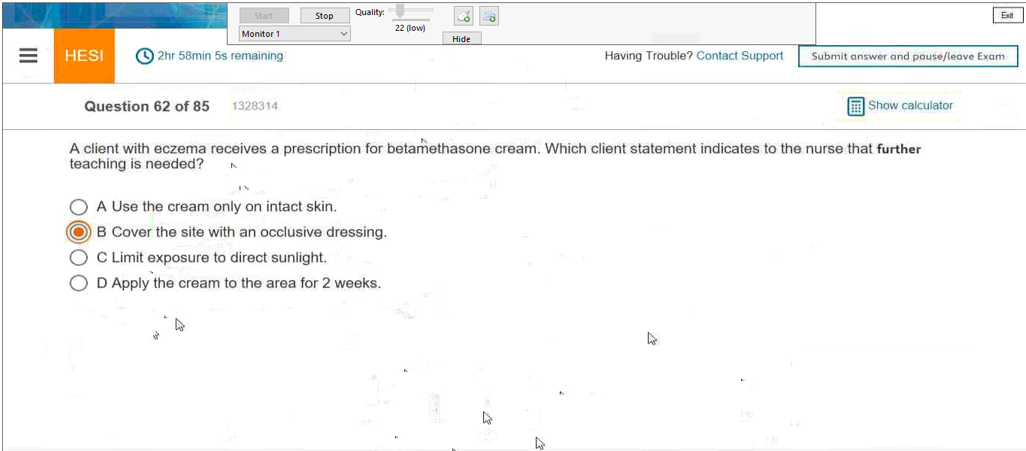Click the greyed-out Start button

pos(264,16)
